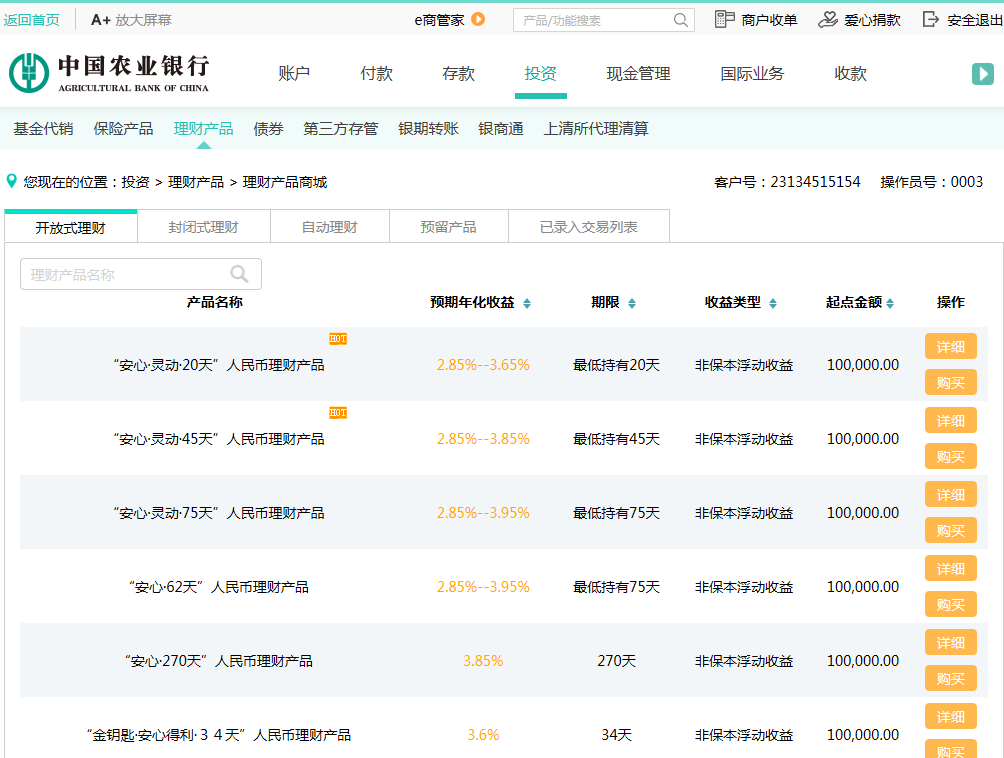Switch to the 自动理财 tab
This screenshot has height=758, width=1004.
(x=330, y=227)
